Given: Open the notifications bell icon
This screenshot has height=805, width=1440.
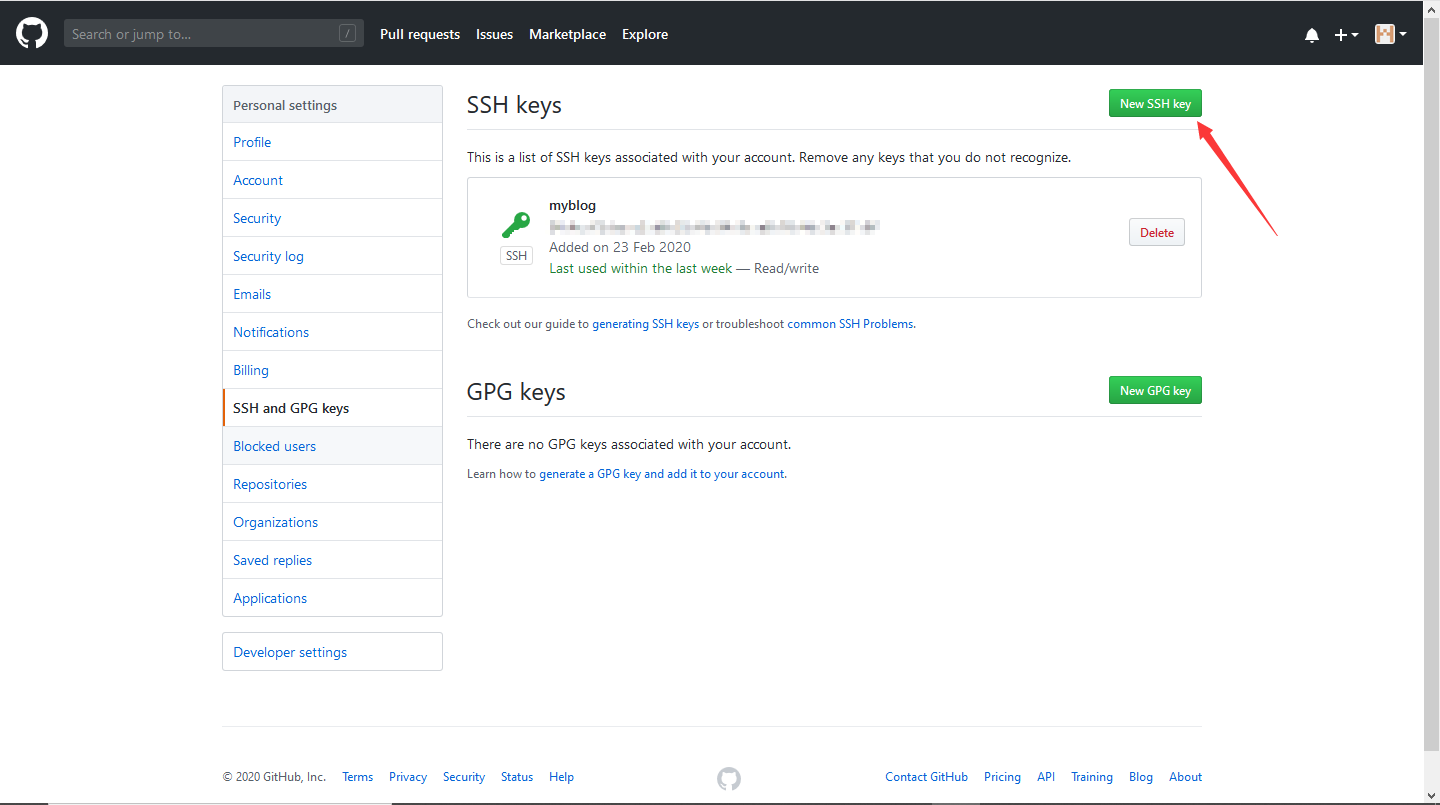Looking at the screenshot, I should 1312,35.
